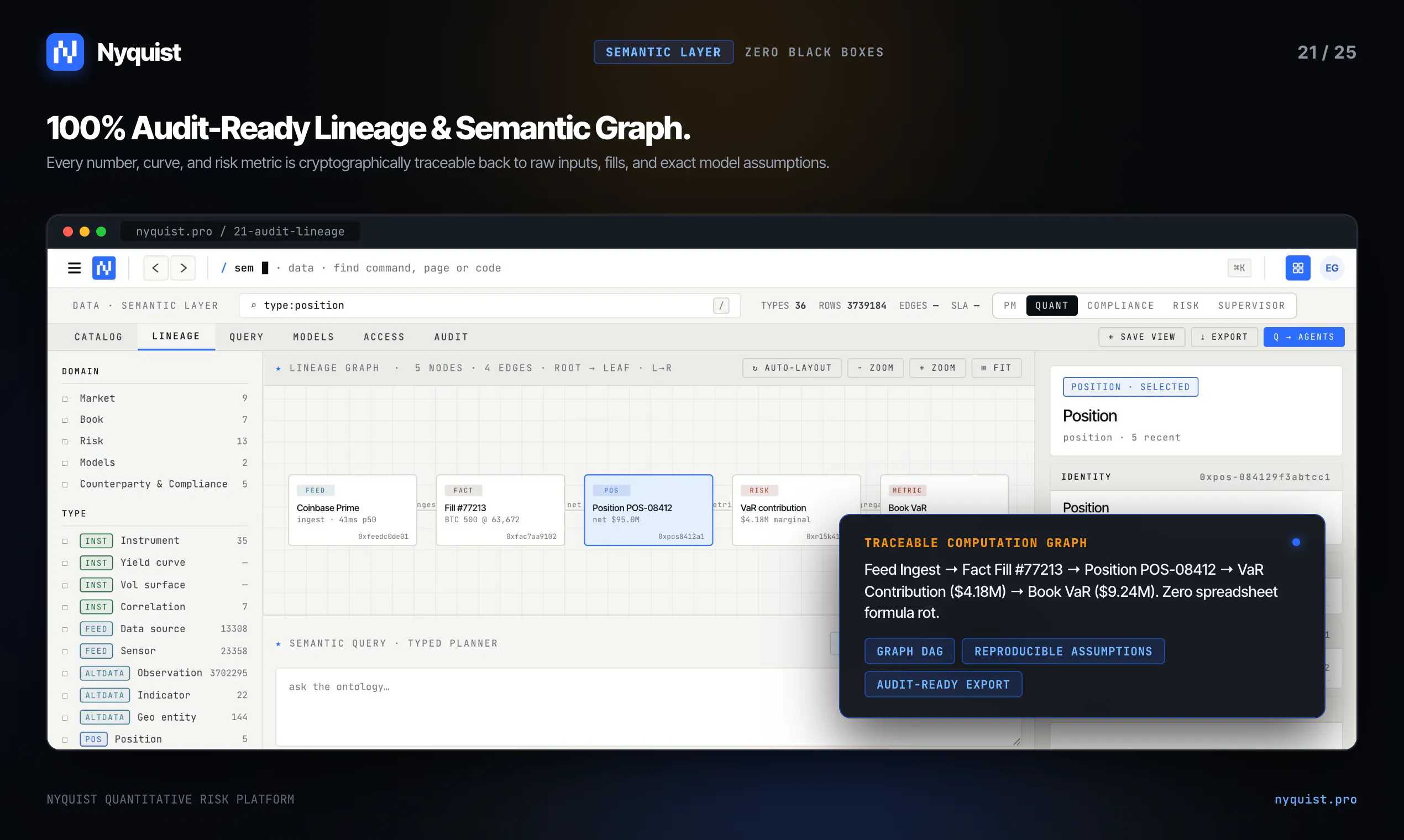Screen dimensions: 1404x840
Task: Select the PM persona
Action: click(x=1010, y=306)
